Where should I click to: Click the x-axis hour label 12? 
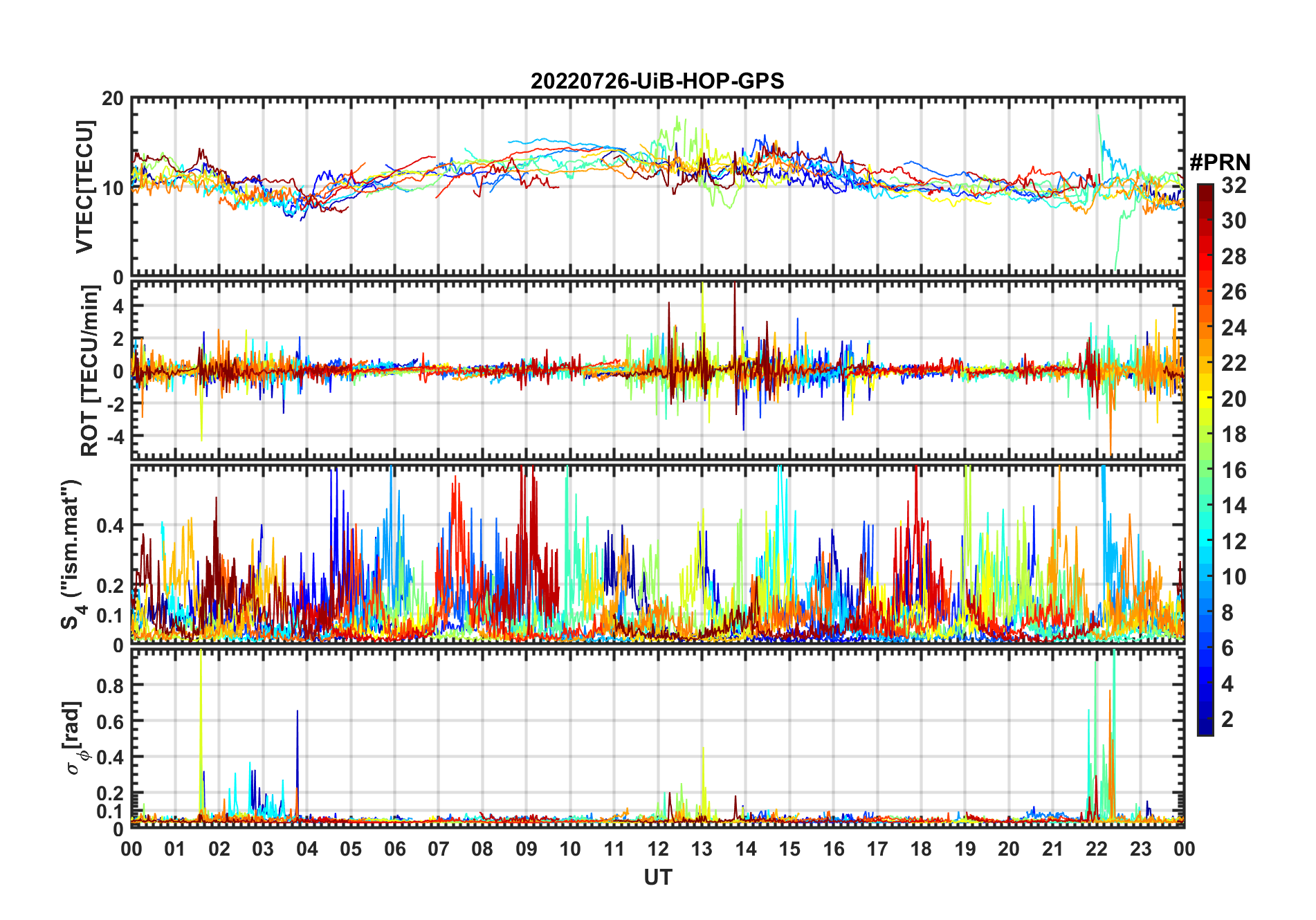click(658, 849)
